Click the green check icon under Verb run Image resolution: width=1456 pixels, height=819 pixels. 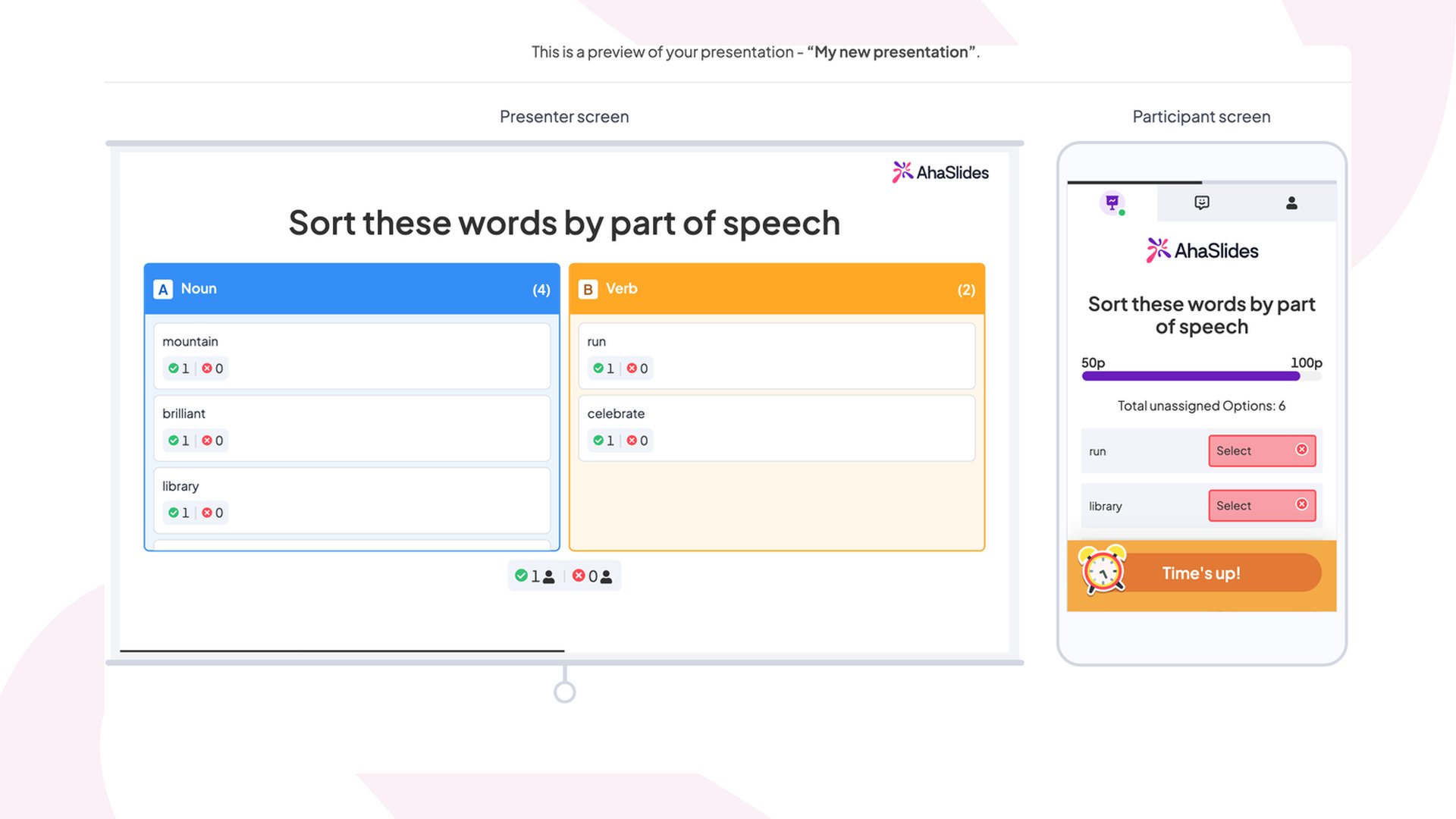(x=598, y=368)
